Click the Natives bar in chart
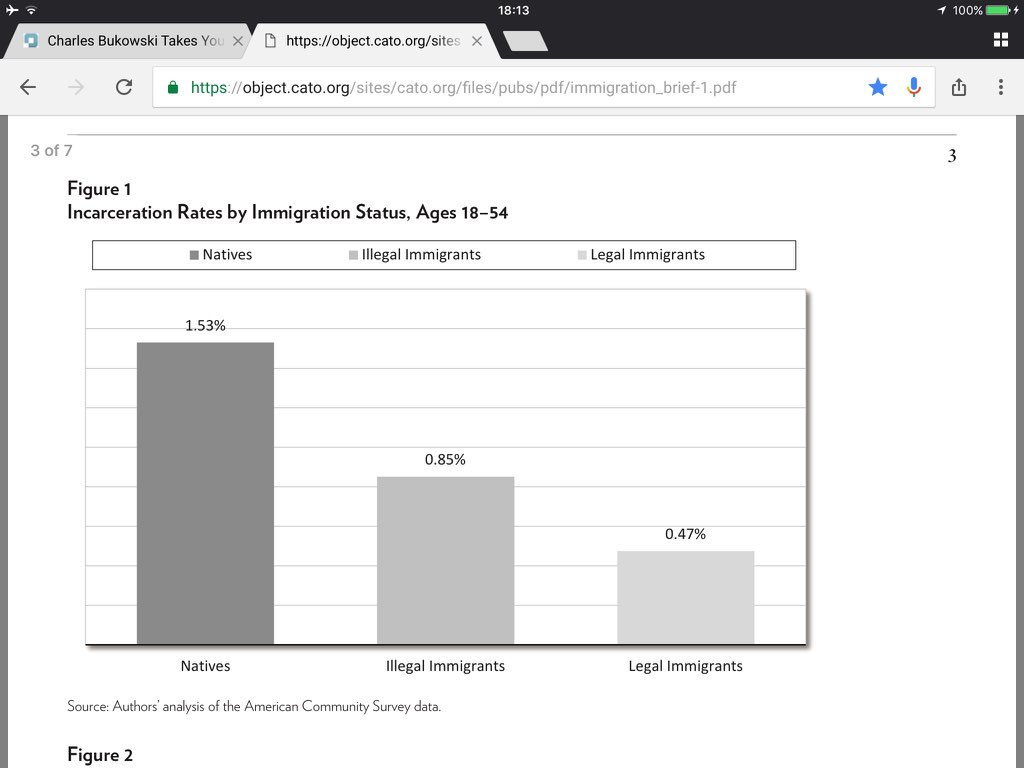This screenshot has height=768, width=1024. (x=205, y=493)
